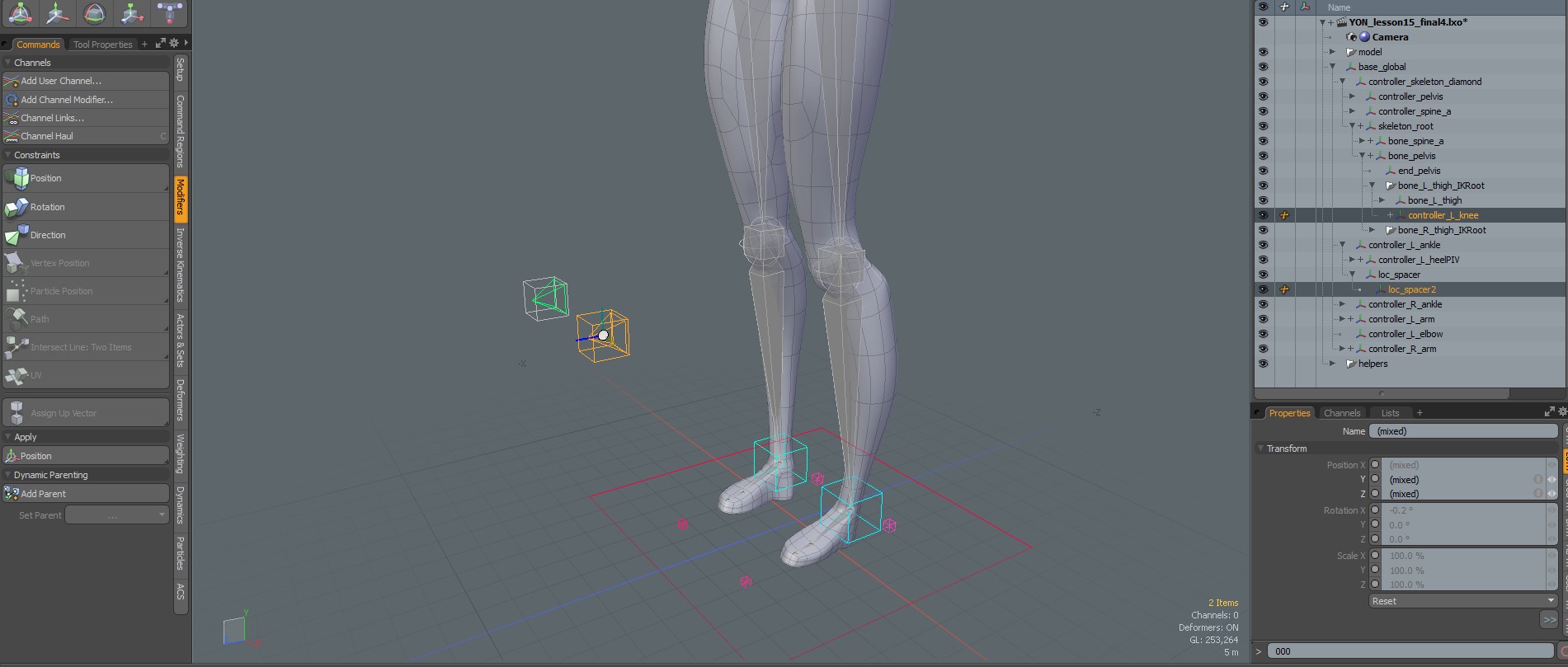
Task: Toggle visibility of base_global
Action: [1263, 67]
